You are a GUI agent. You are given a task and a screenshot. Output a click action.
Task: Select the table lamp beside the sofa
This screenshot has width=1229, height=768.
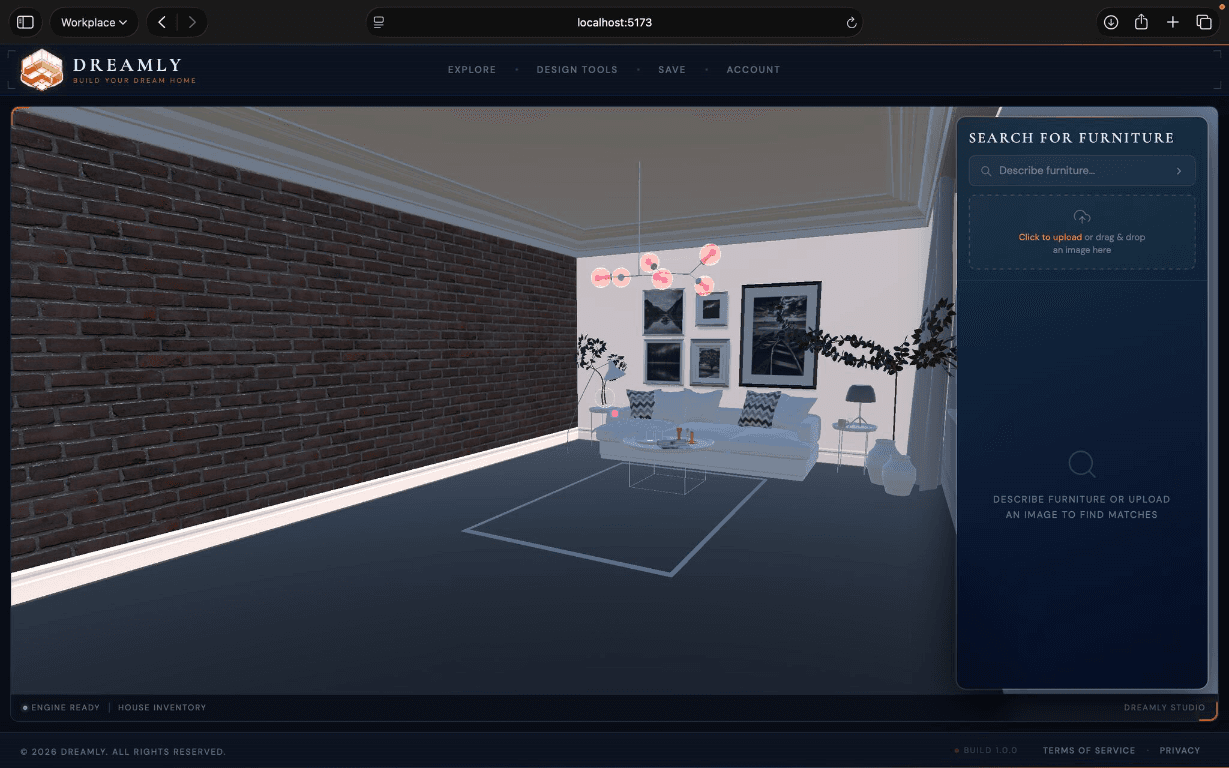(x=859, y=405)
